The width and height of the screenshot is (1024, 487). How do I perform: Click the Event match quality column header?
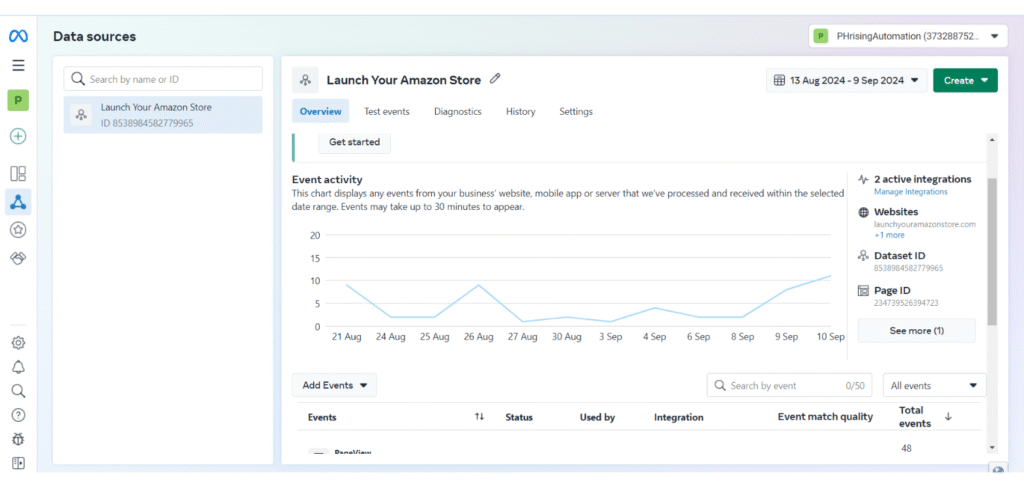(825, 416)
